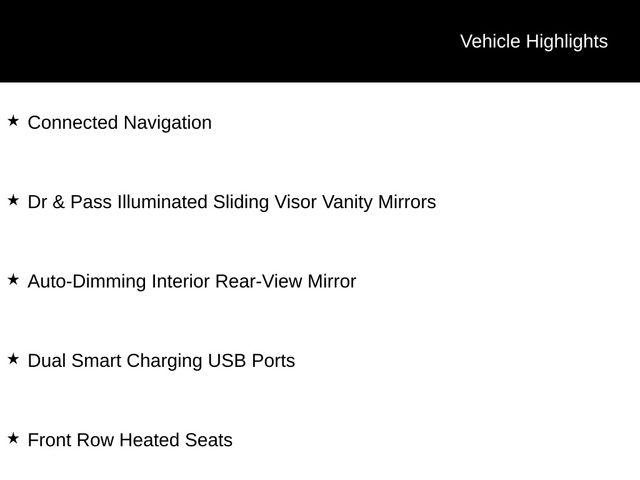Click the Auto-Dimming Mirror star bullet
Screen dimensions: 640x480
[x=13, y=280]
